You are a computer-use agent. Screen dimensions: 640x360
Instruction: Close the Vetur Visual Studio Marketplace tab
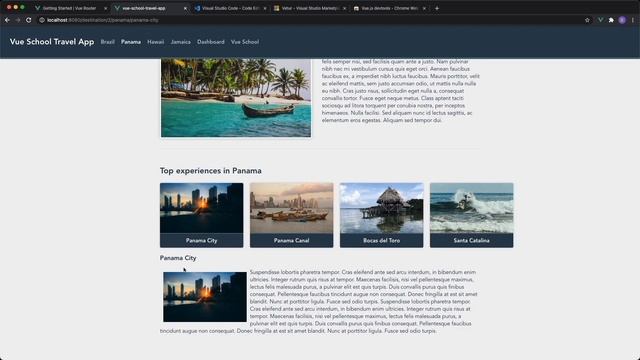pos(344,8)
